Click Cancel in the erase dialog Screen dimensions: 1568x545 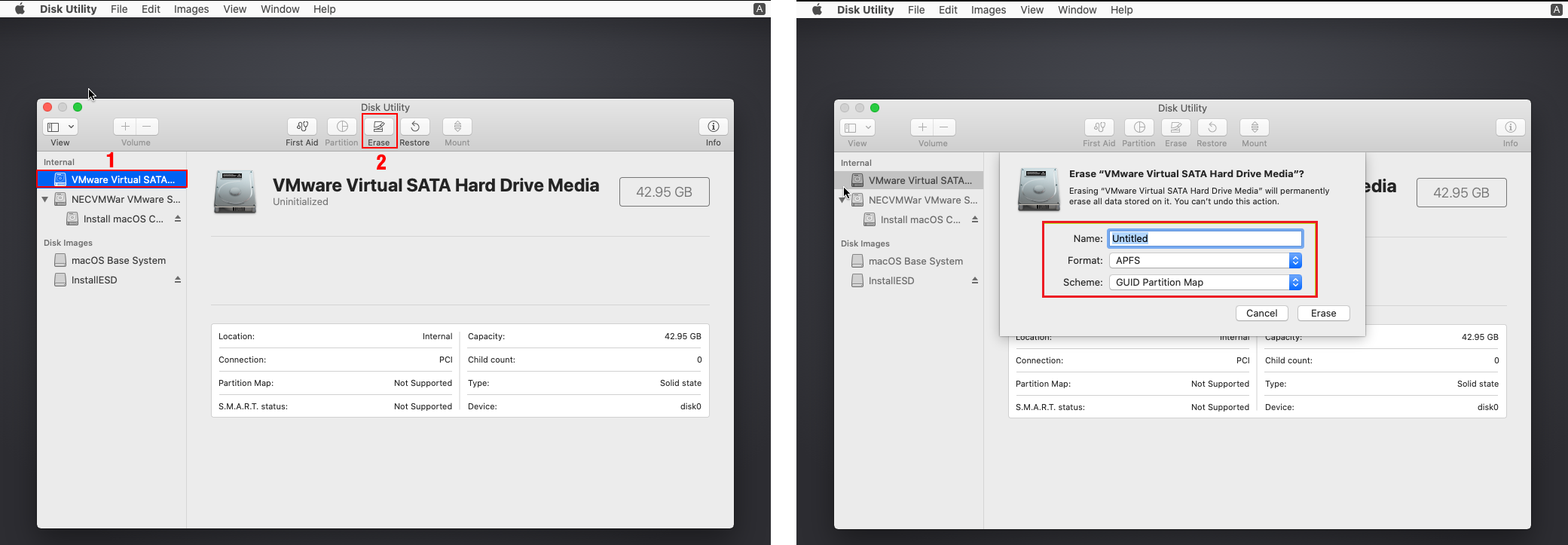point(1261,313)
